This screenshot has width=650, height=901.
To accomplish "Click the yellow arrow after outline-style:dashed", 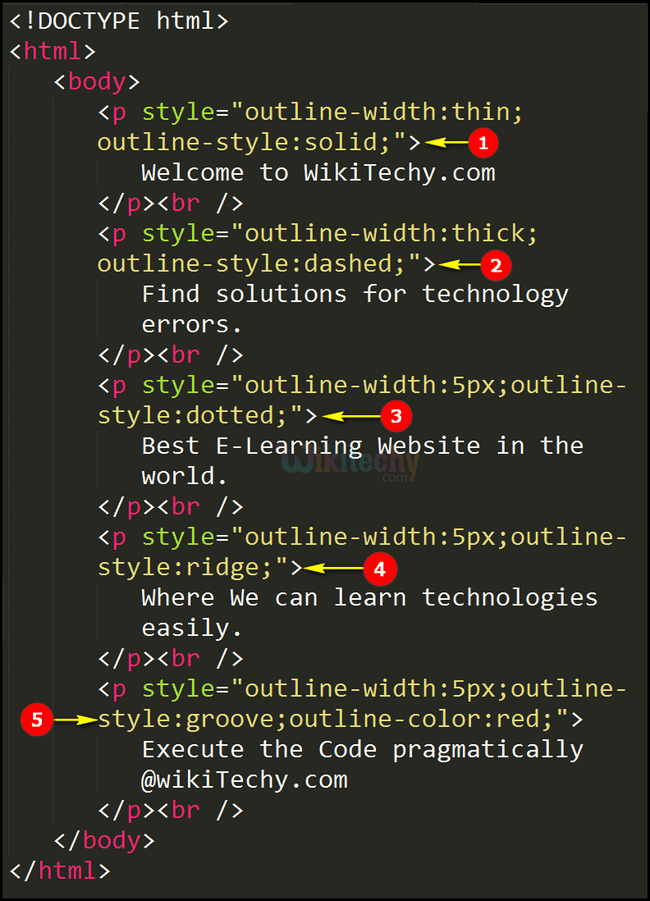I will point(459,265).
